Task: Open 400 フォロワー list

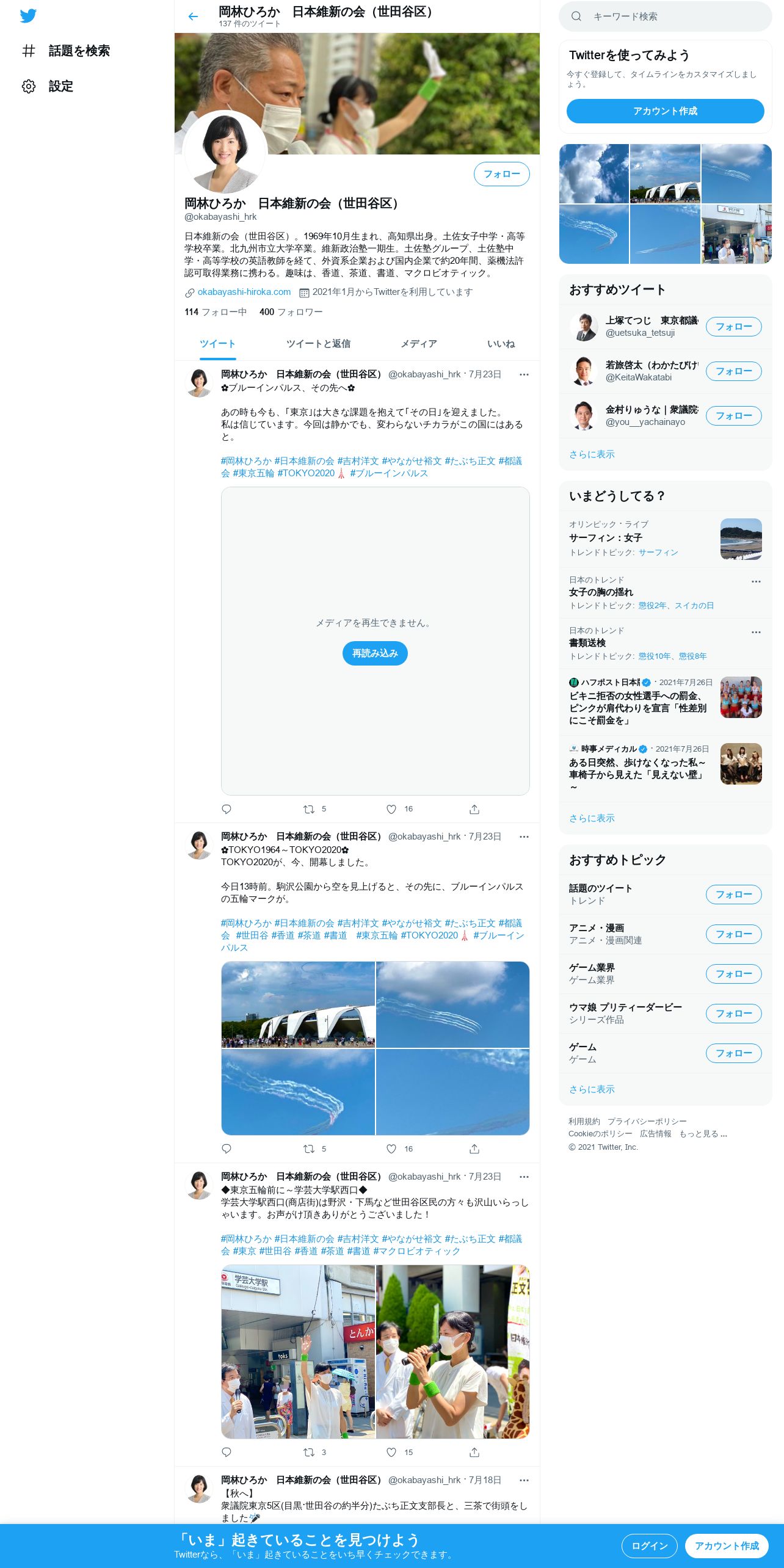Action: tap(291, 312)
